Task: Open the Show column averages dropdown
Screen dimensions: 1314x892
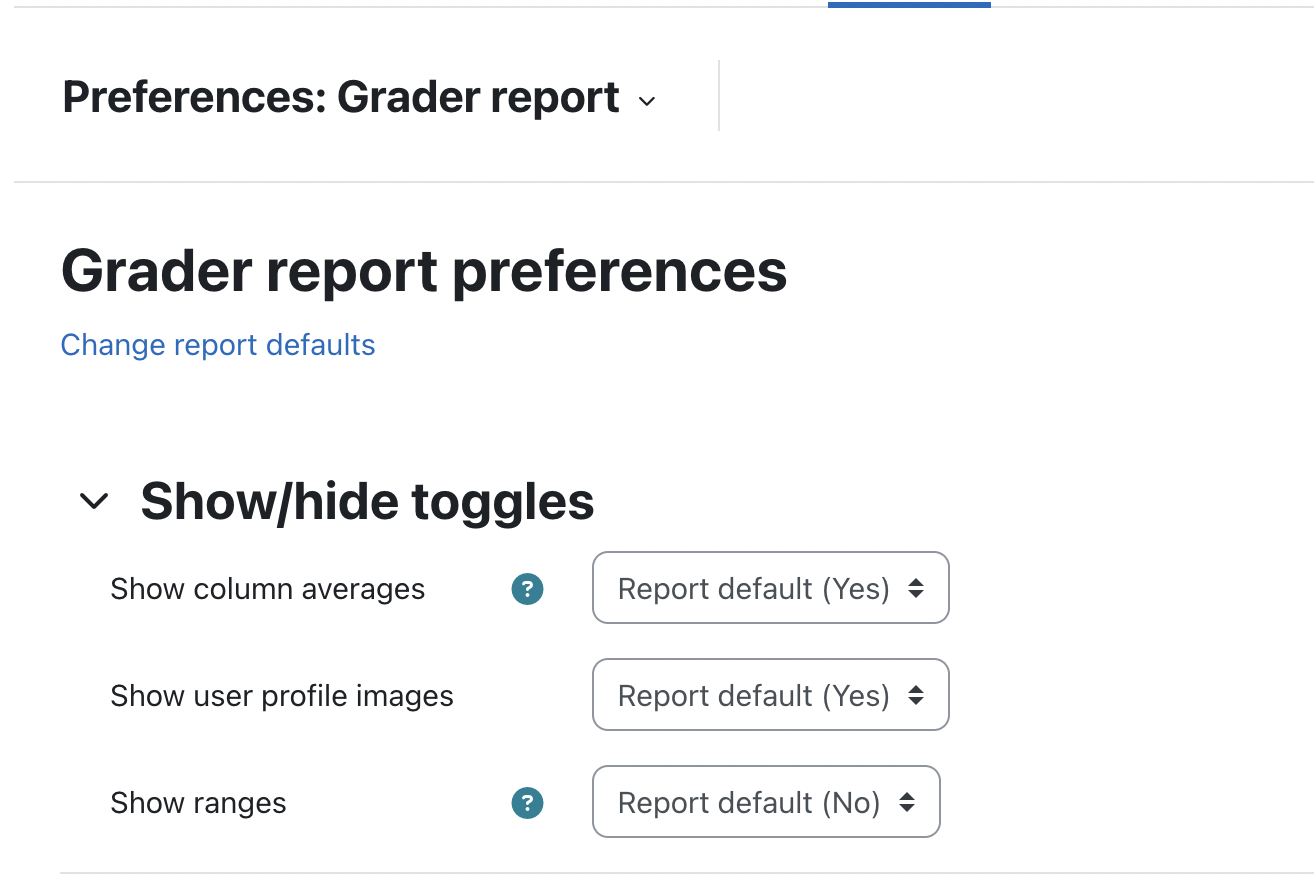Action: (770, 588)
